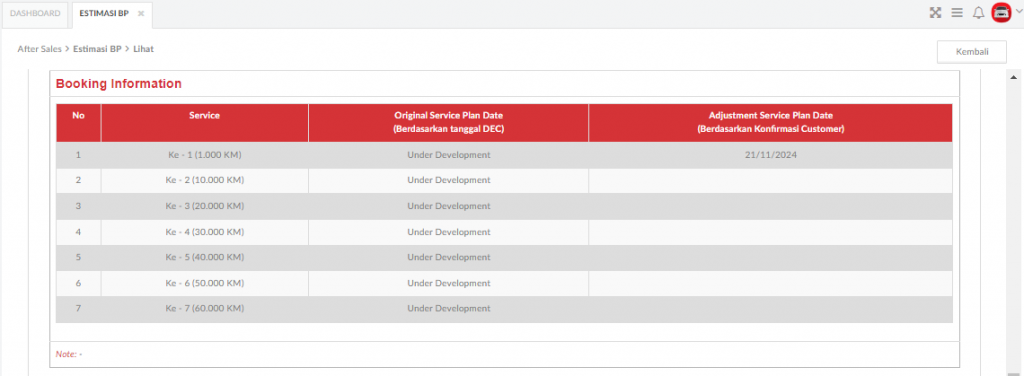
Task: Click the Original Service Plan Date header
Action: (x=449, y=123)
